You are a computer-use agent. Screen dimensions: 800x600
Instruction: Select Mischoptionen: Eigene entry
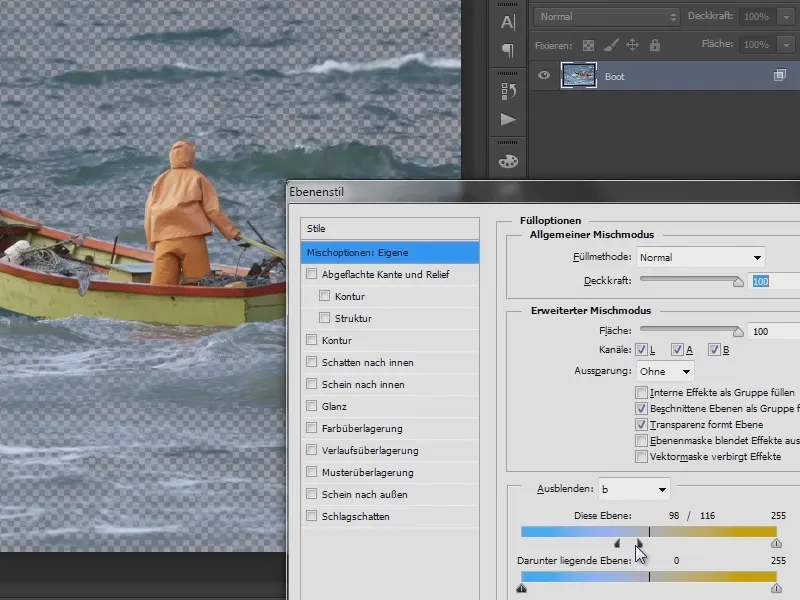click(x=390, y=253)
